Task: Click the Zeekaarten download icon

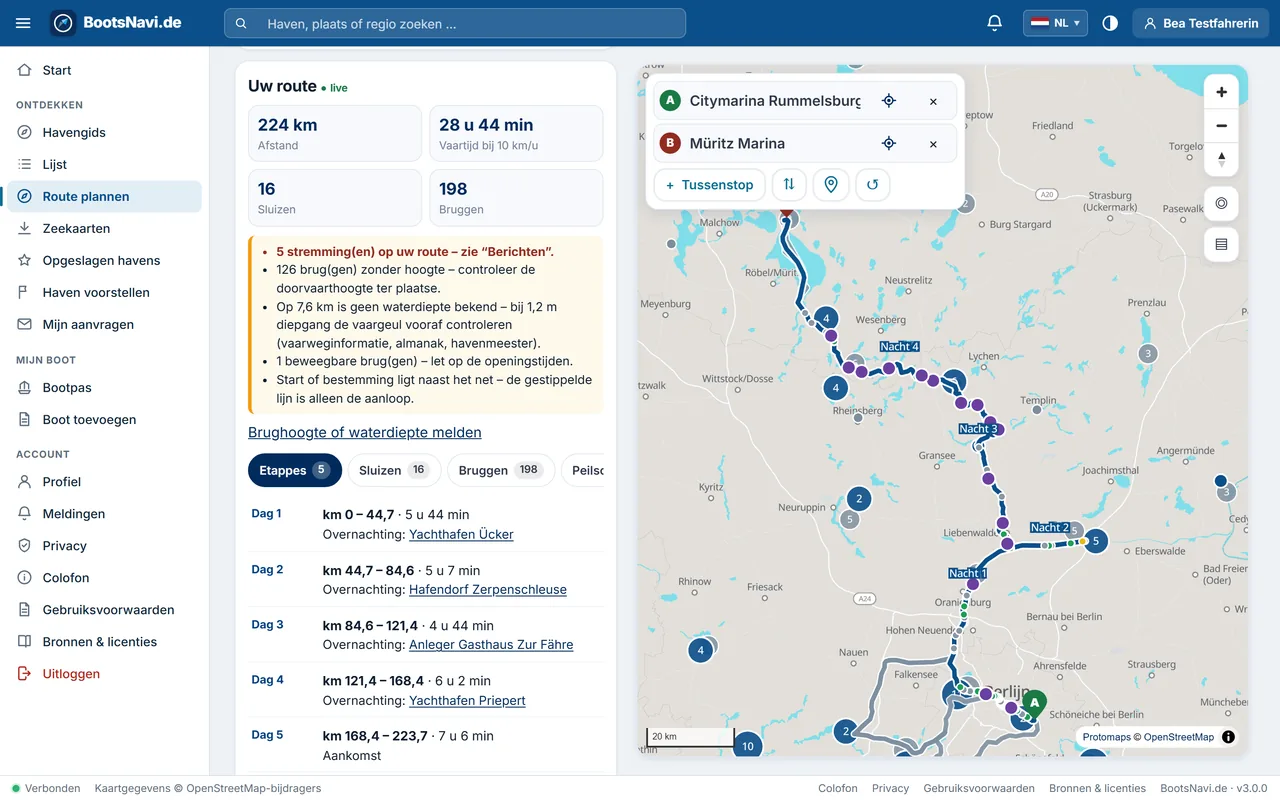Action: tap(25, 228)
